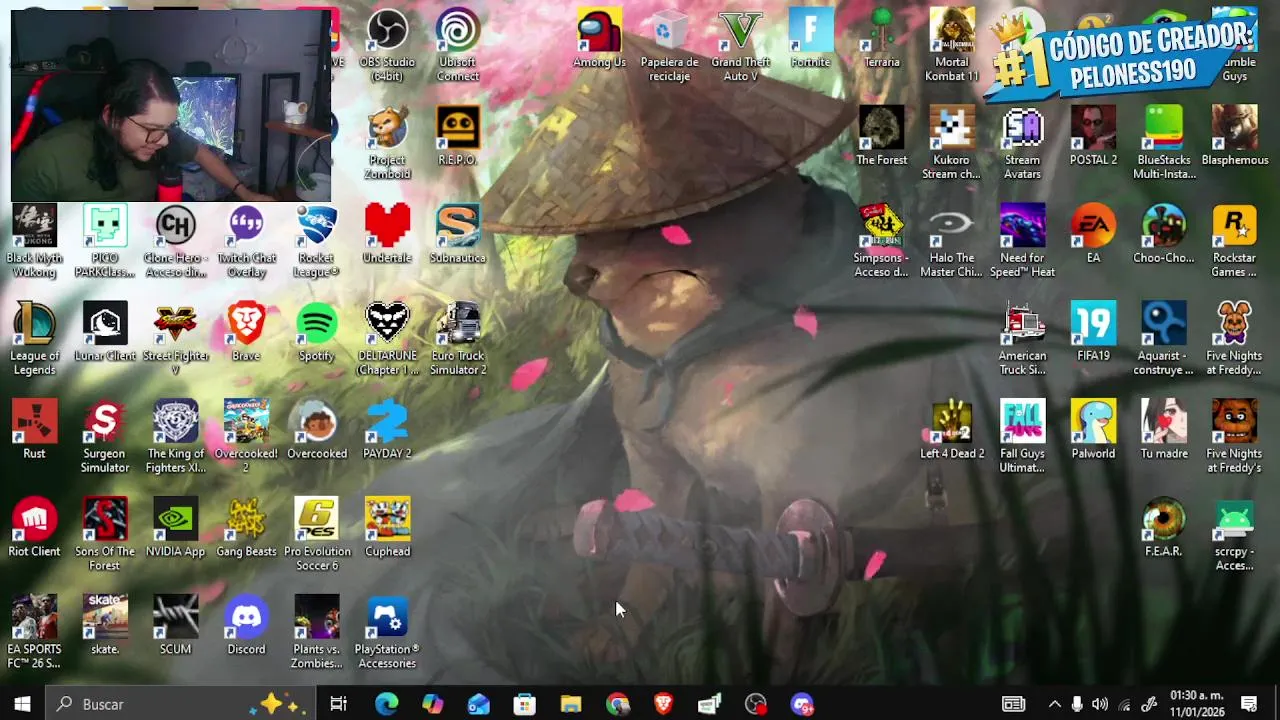The width and height of the screenshot is (1280, 720).
Task: Open Need for Speed Heat shortcut
Action: (1022, 241)
